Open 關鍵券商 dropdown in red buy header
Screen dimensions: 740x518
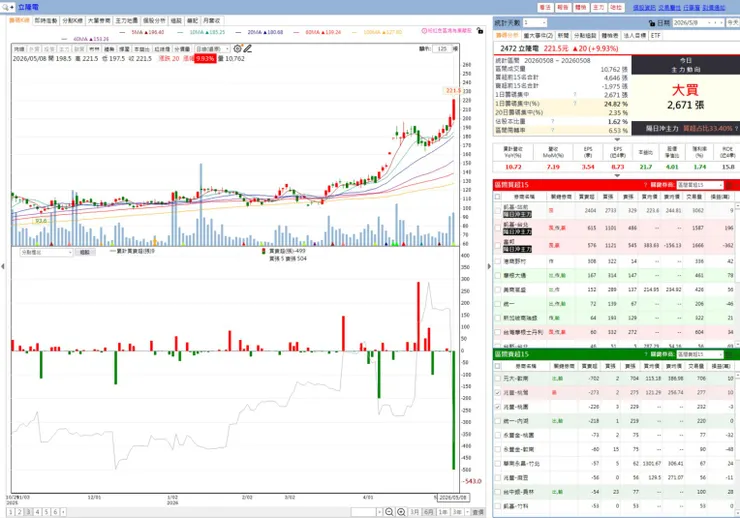tap(700, 185)
